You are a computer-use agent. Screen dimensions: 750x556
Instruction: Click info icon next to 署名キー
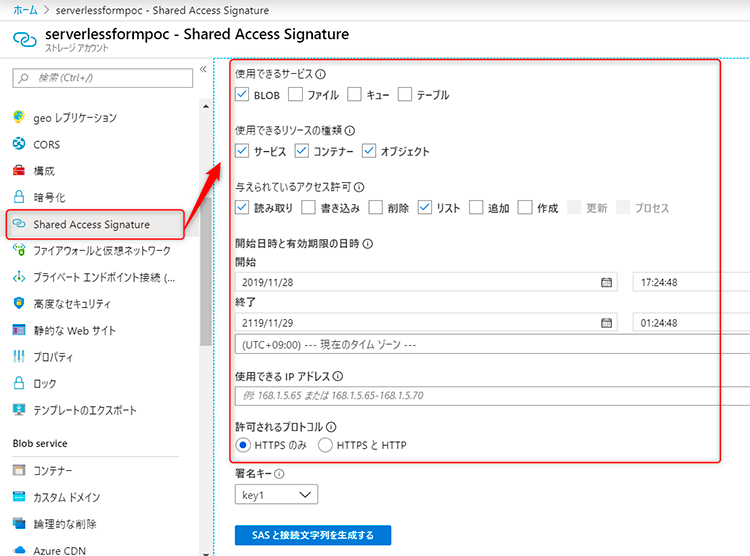[x=279, y=474]
